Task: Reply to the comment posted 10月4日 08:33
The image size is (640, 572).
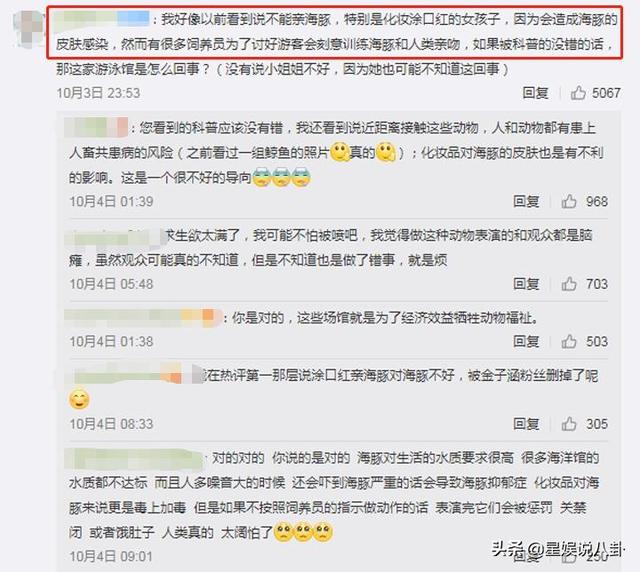Action: (x=526, y=424)
